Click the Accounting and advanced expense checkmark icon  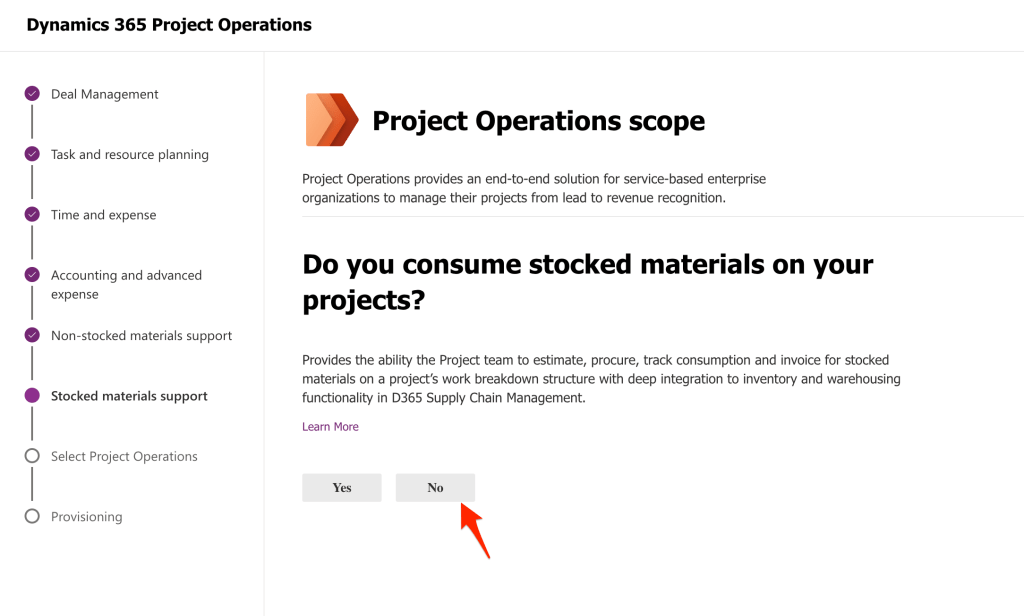coord(31,275)
